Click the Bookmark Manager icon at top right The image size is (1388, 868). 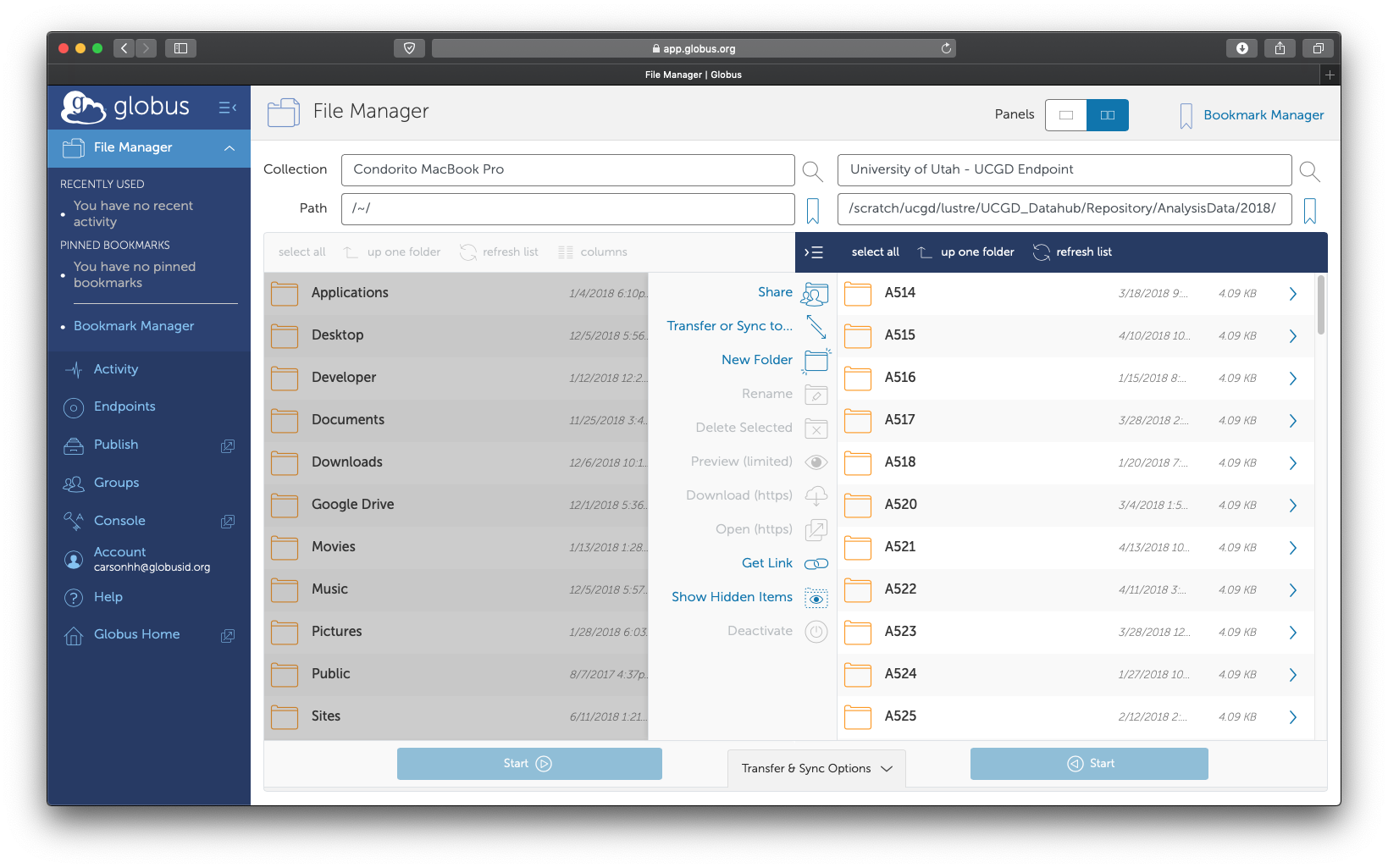tap(1186, 116)
